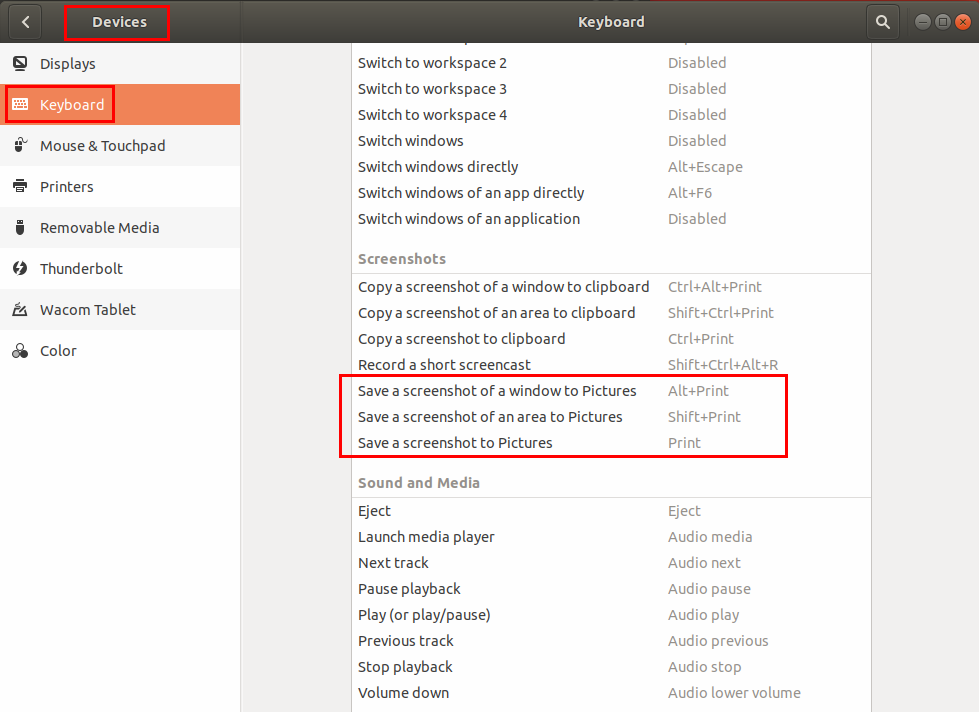Open the Displays panel
Image resolution: width=979 pixels, height=712 pixels.
[120, 64]
